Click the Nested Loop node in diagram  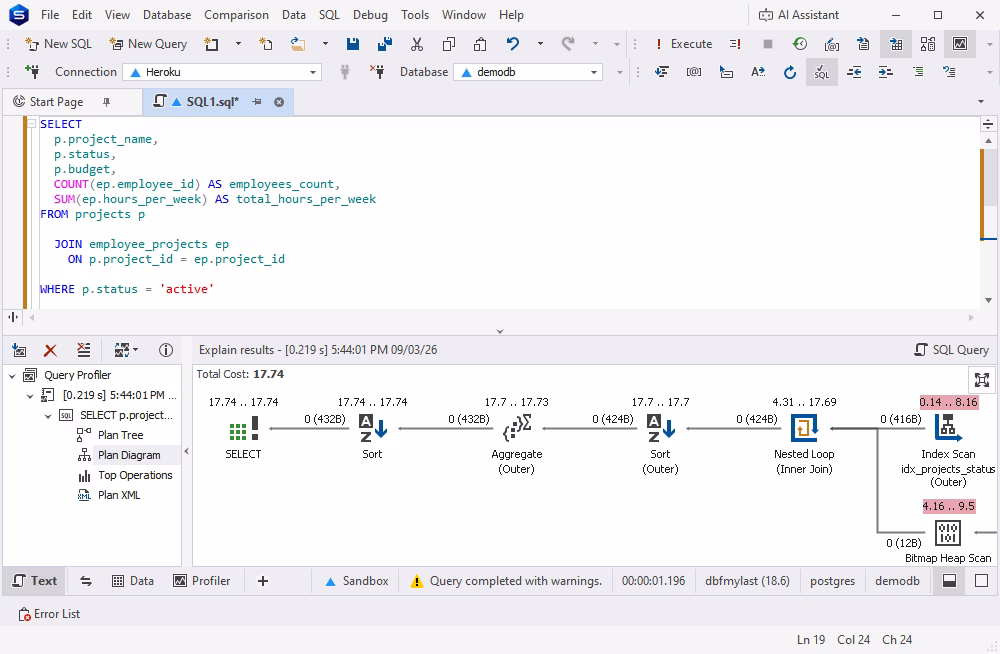804,443
